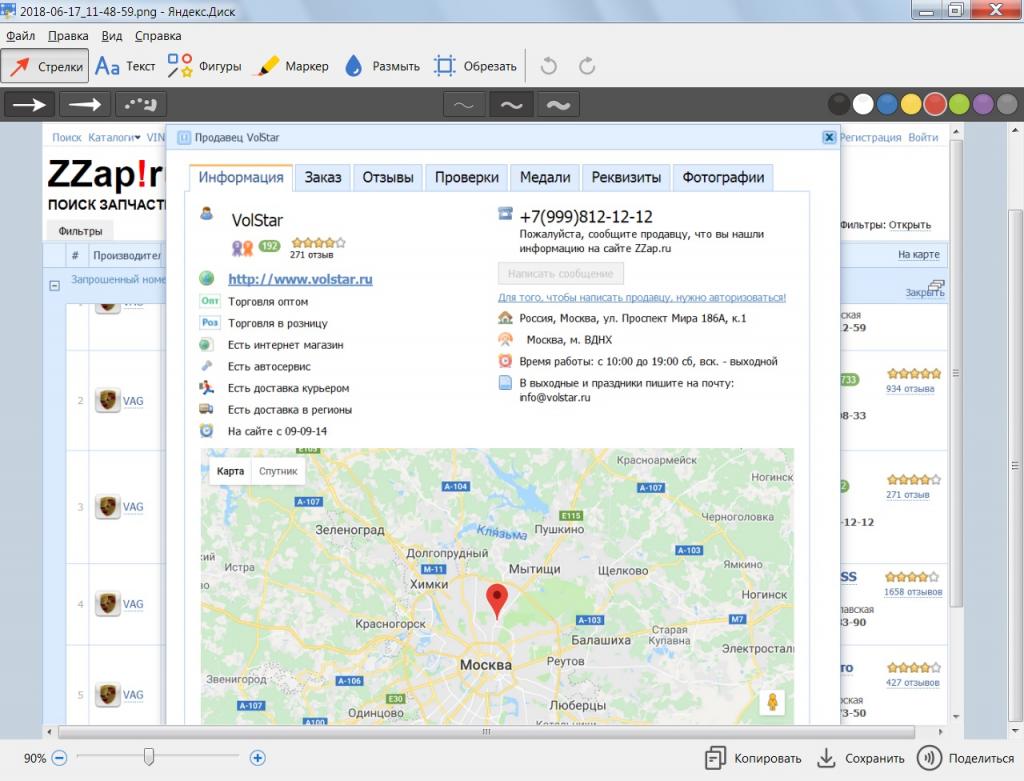Open the Файл menu
The height and width of the screenshot is (781, 1024).
[20, 36]
